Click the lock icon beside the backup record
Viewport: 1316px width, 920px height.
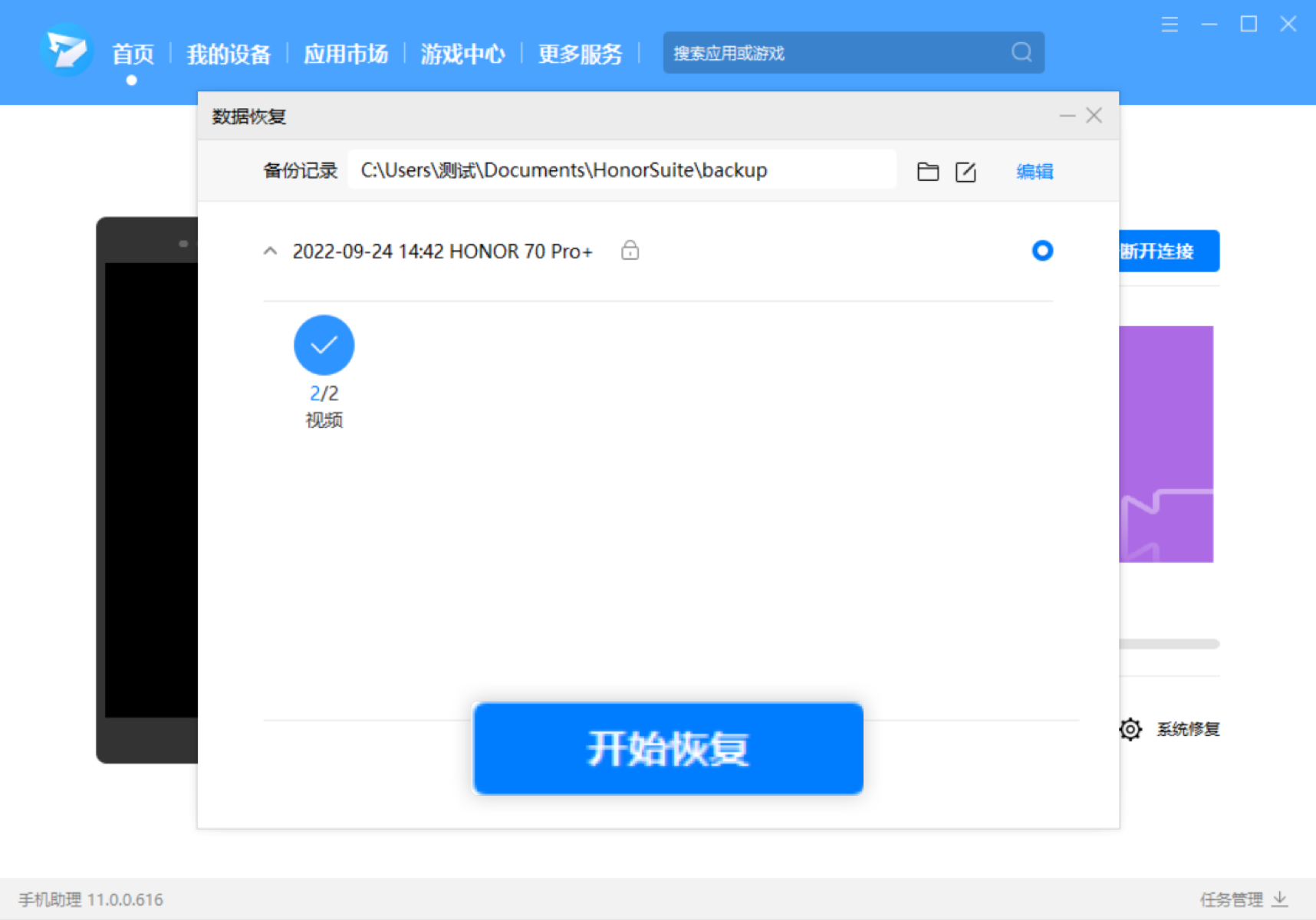pos(630,251)
